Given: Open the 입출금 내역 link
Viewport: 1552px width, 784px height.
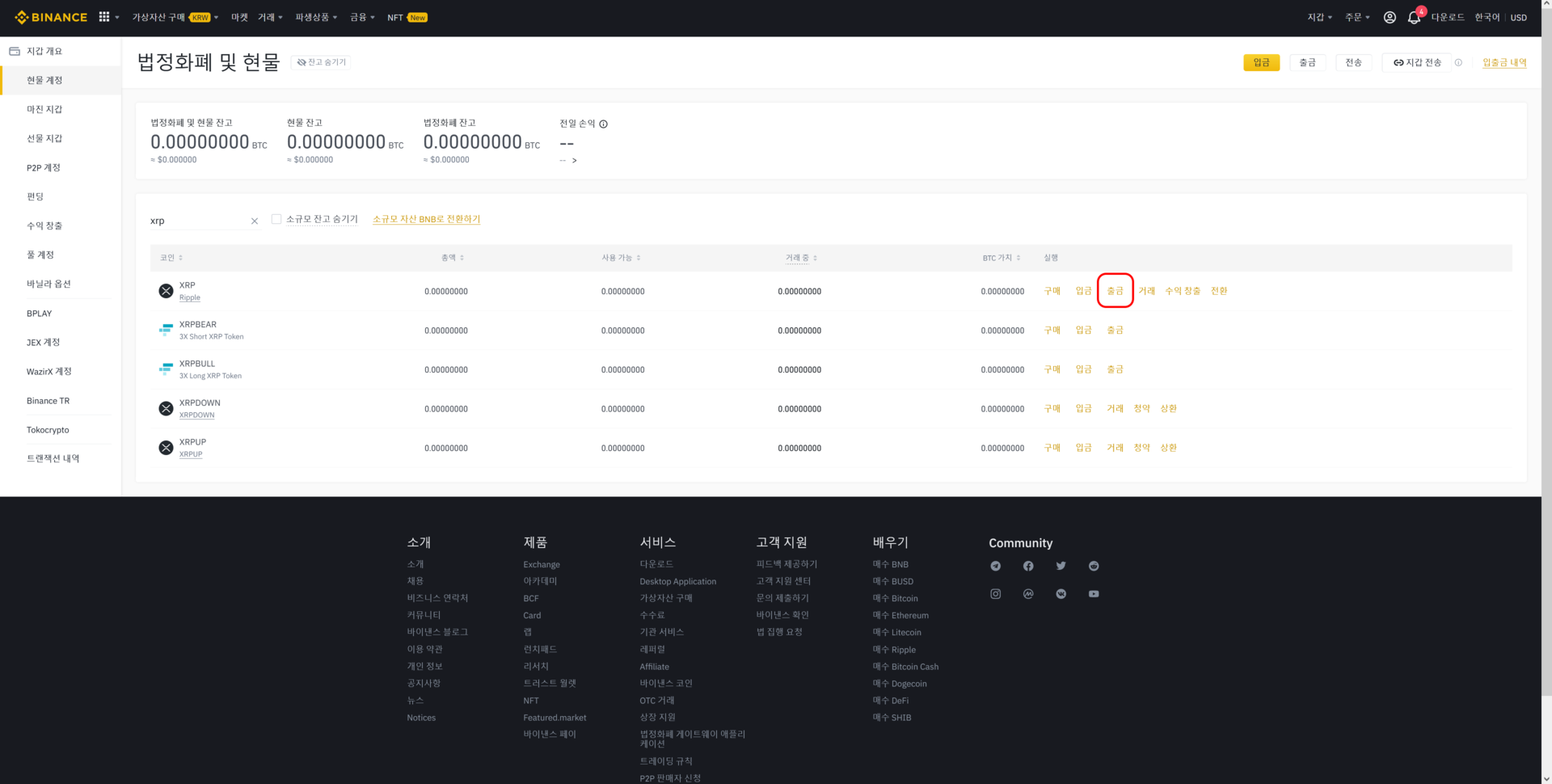Looking at the screenshot, I should [x=1504, y=62].
